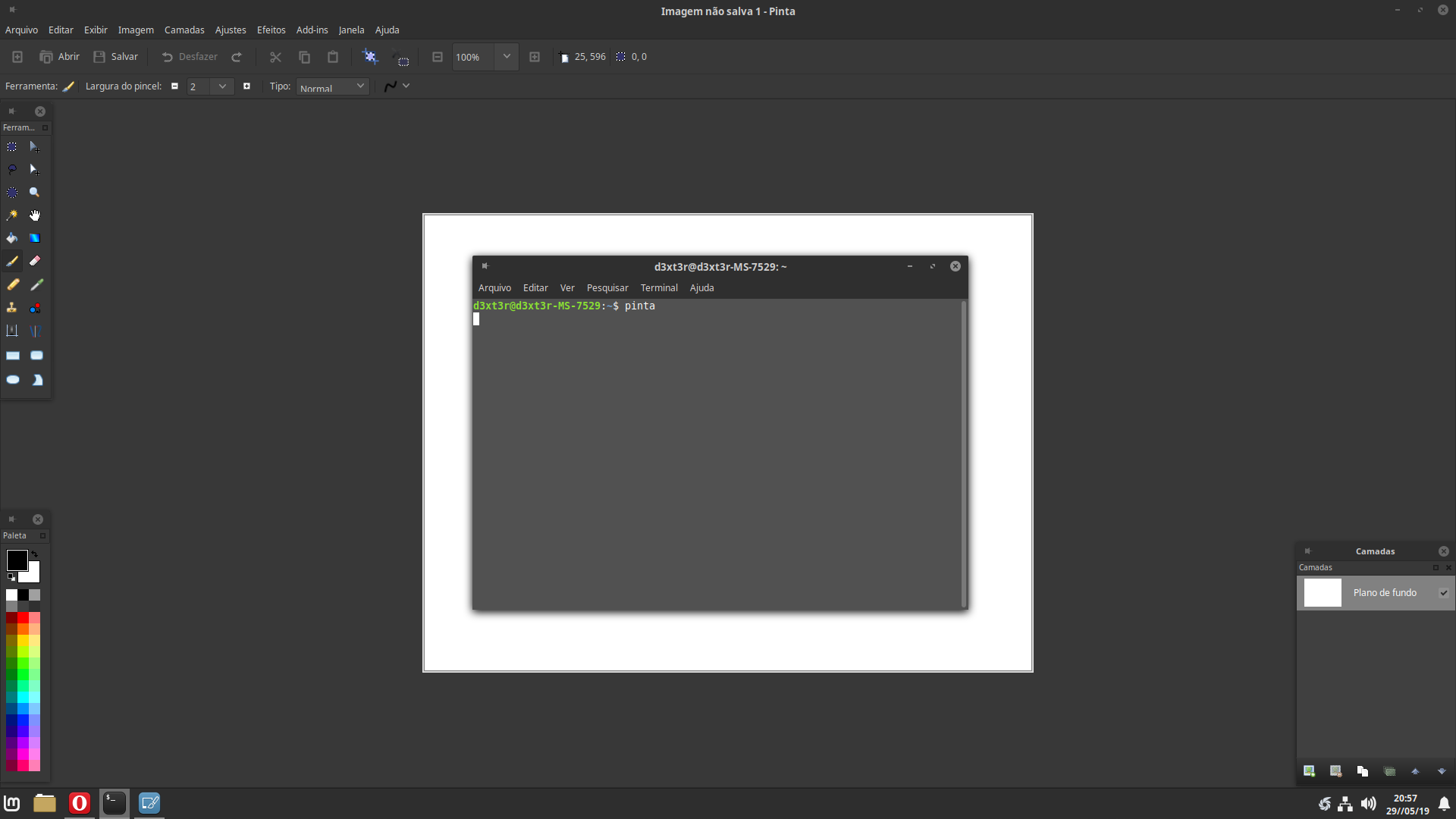Click the Abrir button
This screenshot has height=819, width=1456.
click(60, 57)
